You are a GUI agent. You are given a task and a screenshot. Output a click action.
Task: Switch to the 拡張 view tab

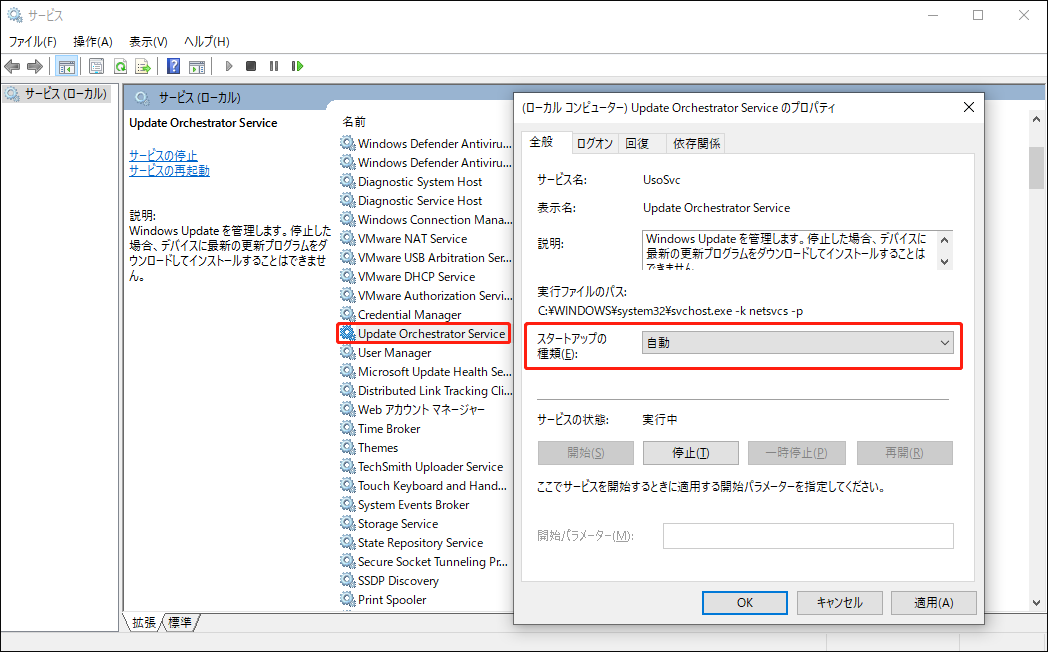pyautogui.click(x=144, y=623)
